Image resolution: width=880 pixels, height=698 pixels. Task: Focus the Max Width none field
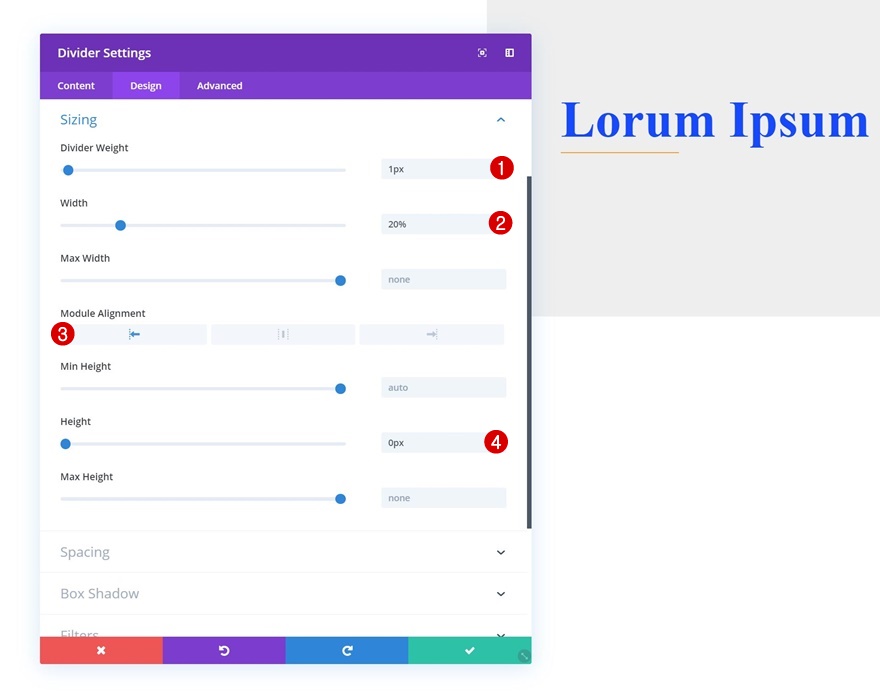click(x=443, y=279)
